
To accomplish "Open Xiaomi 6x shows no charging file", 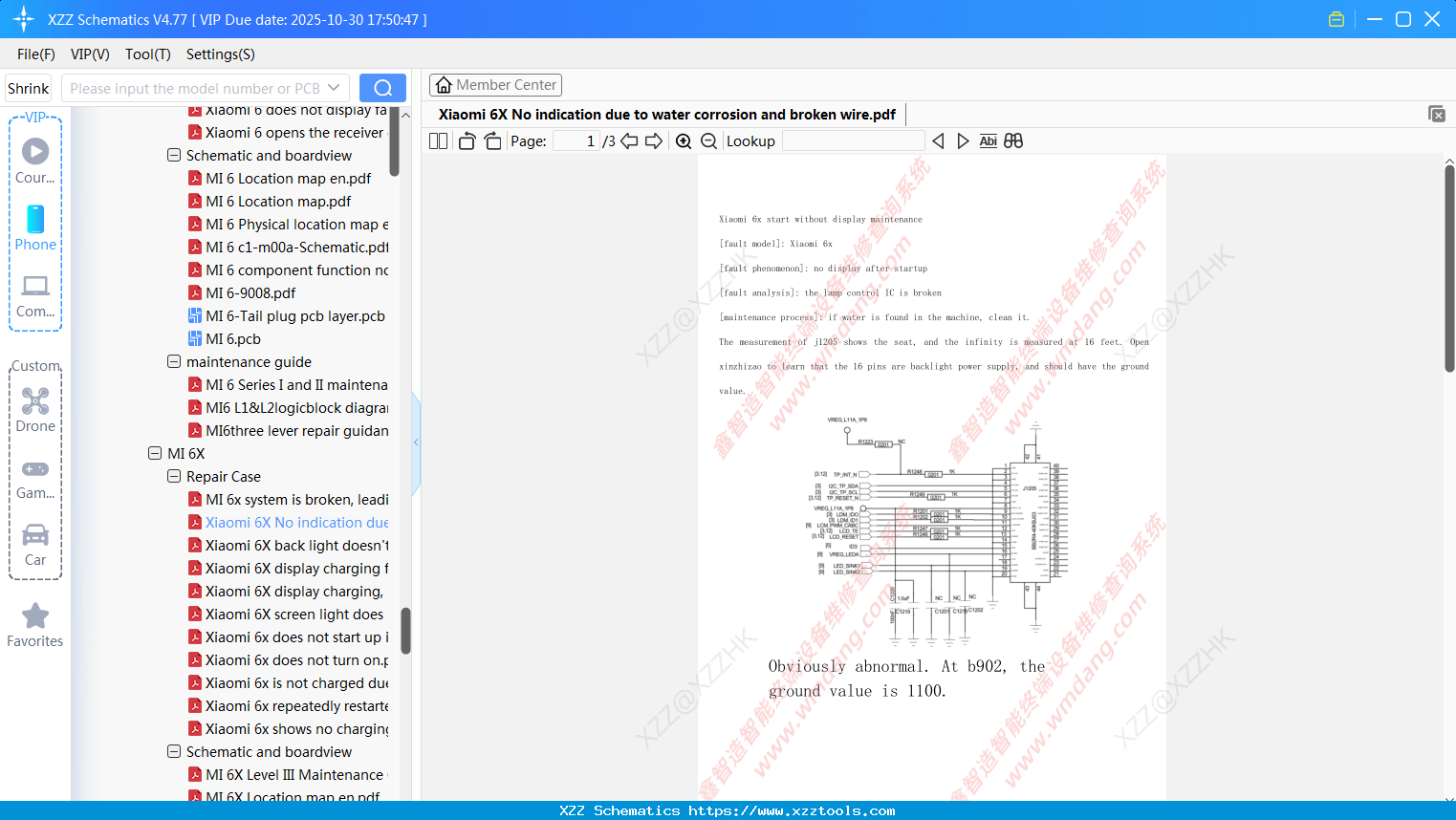I will coord(288,729).
